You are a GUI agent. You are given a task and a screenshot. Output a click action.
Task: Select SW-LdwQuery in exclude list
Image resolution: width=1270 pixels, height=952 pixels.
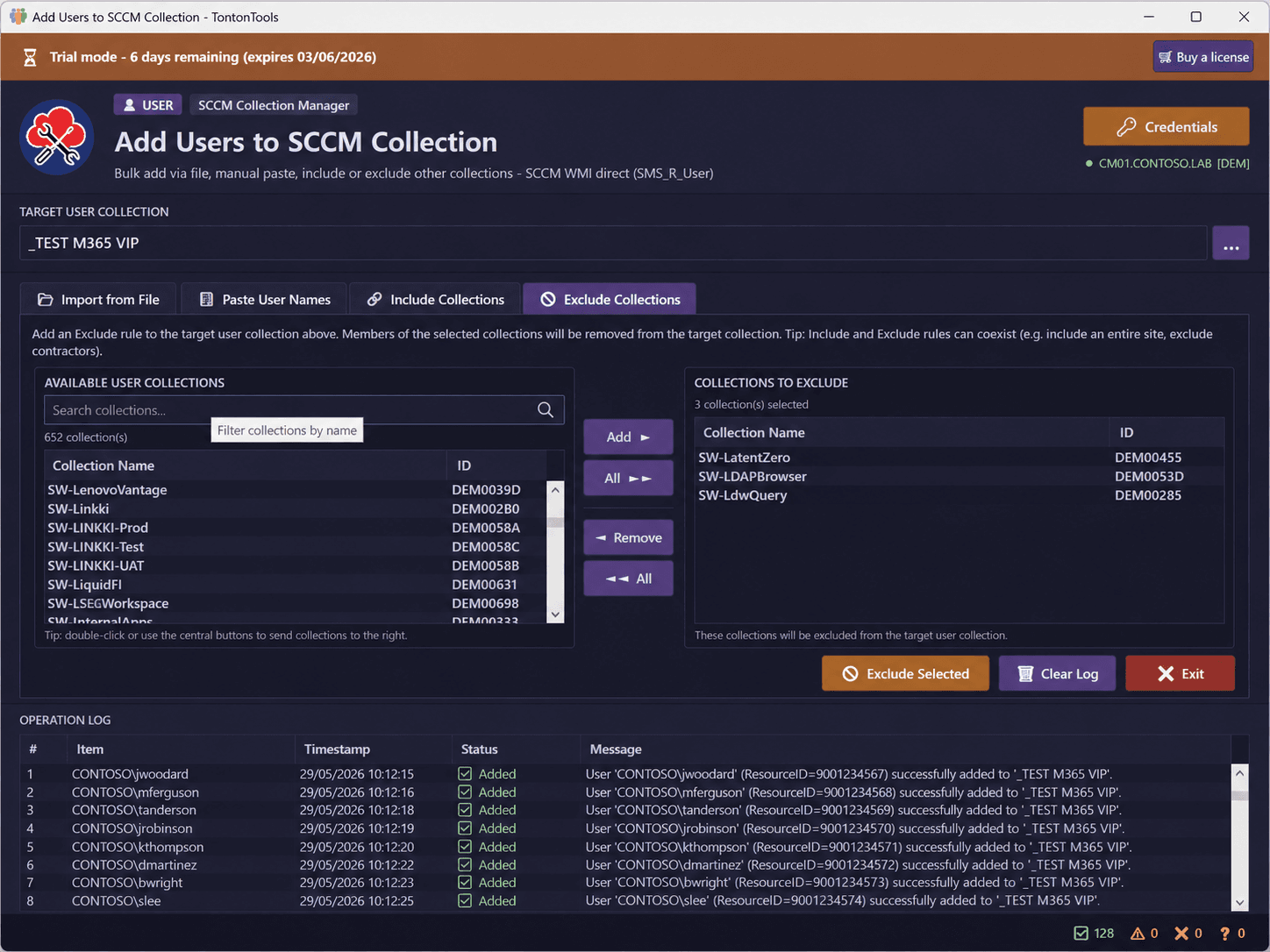[x=960, y=495]
